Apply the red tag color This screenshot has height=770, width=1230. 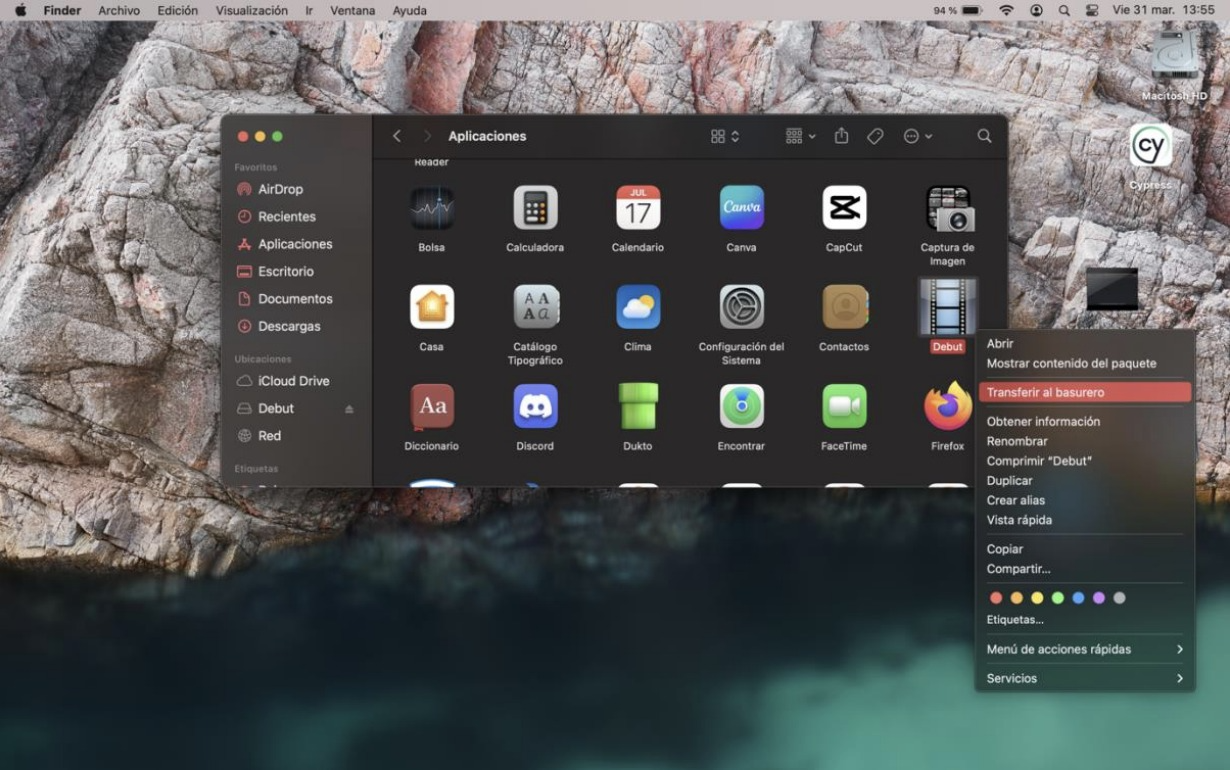coord(996,598)
